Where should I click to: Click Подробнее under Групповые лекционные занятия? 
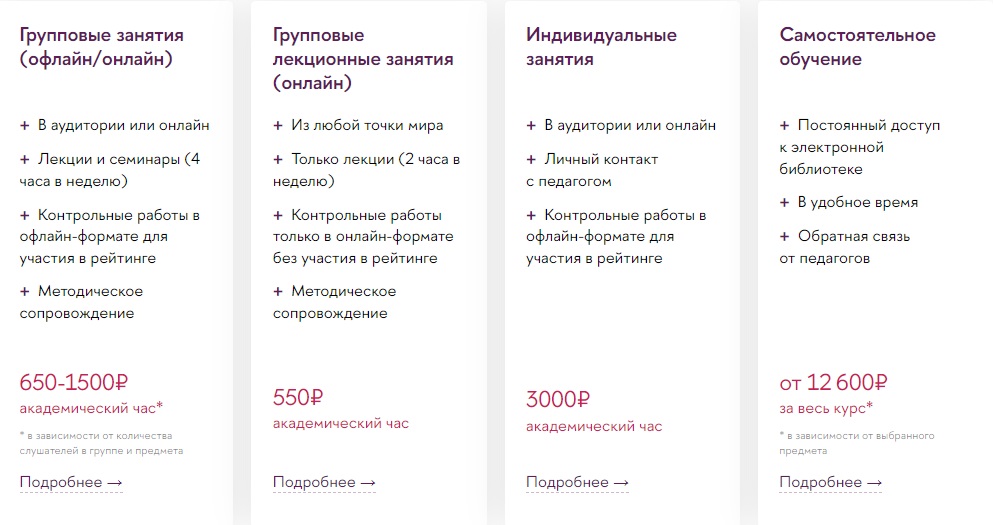click(324, 483)
